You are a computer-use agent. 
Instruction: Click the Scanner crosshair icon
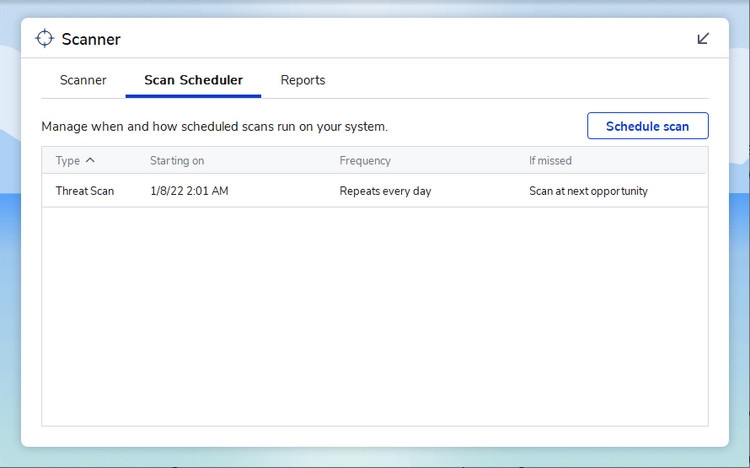tap(44, 39)
